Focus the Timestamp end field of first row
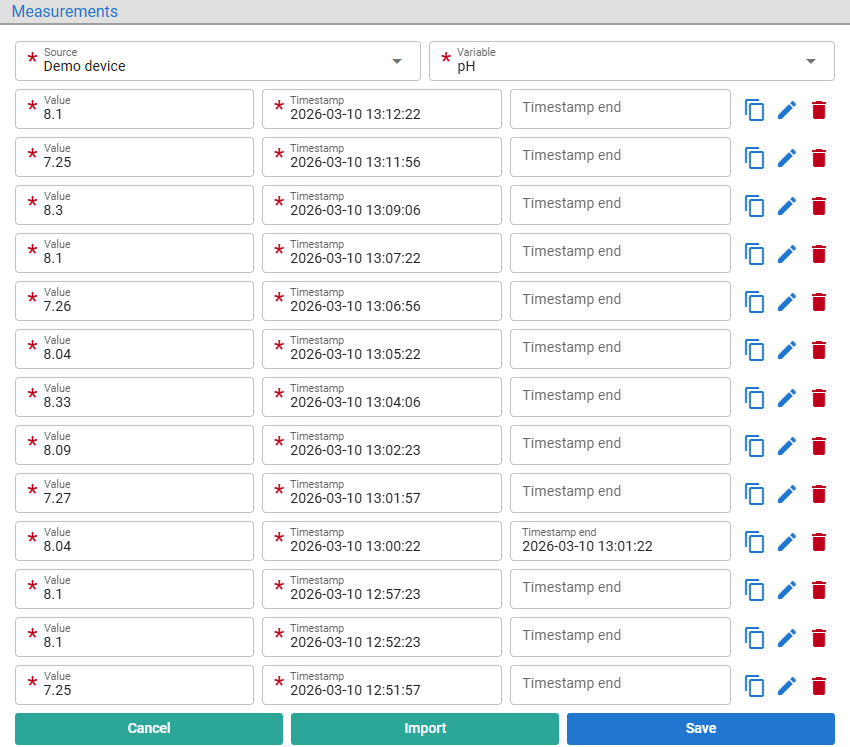The image size is (850, 747). (620, 109)
